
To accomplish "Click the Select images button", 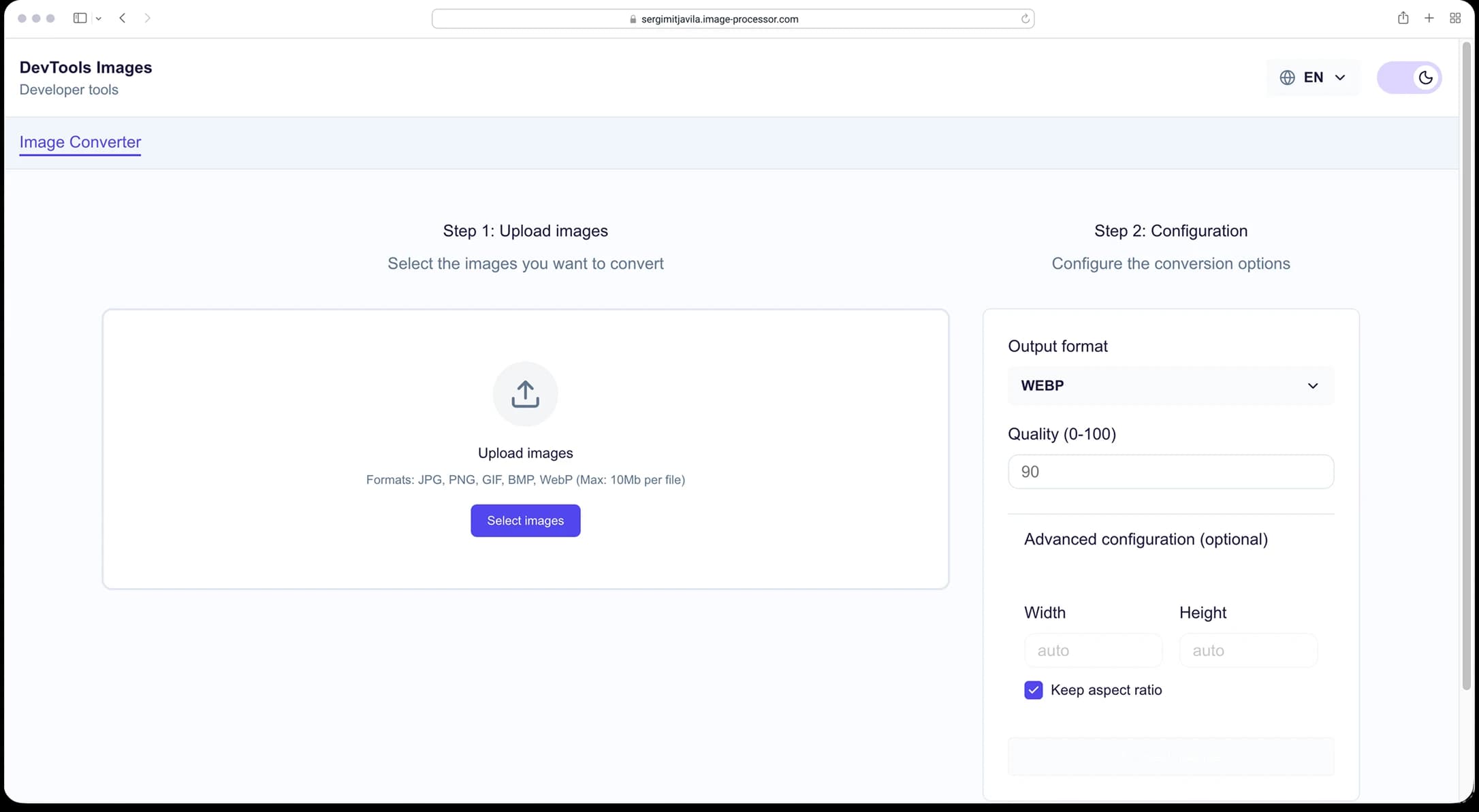I will point(525,521).
